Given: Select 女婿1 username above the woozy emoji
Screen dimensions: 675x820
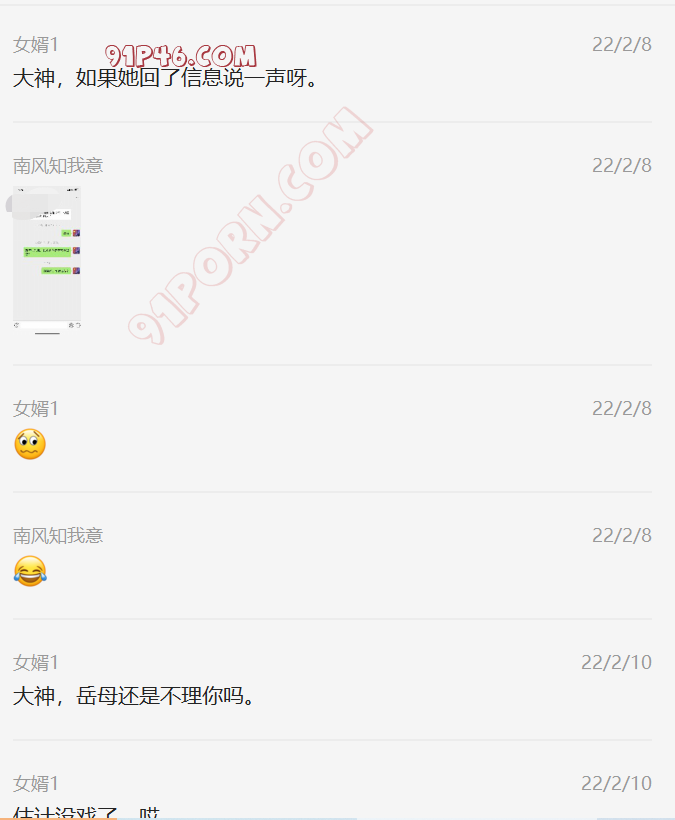Looking at the screenshot, I should 36,408.
